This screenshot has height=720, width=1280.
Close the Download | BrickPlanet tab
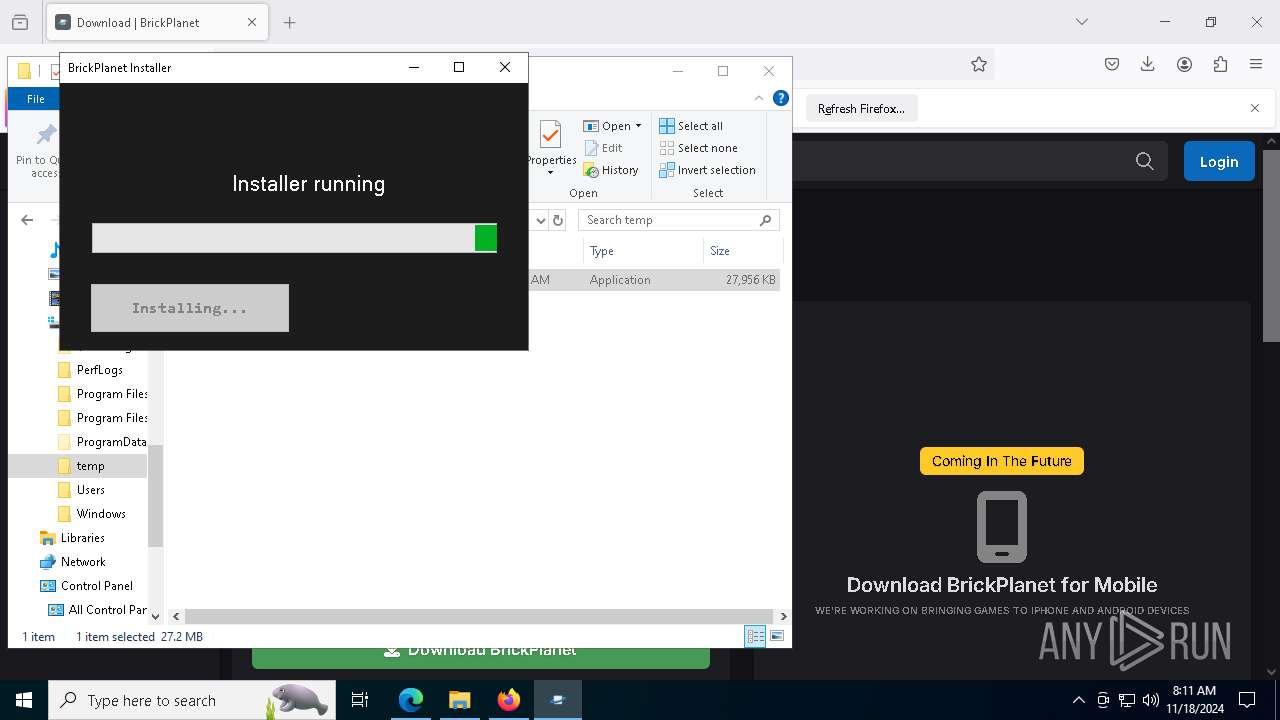252,22
